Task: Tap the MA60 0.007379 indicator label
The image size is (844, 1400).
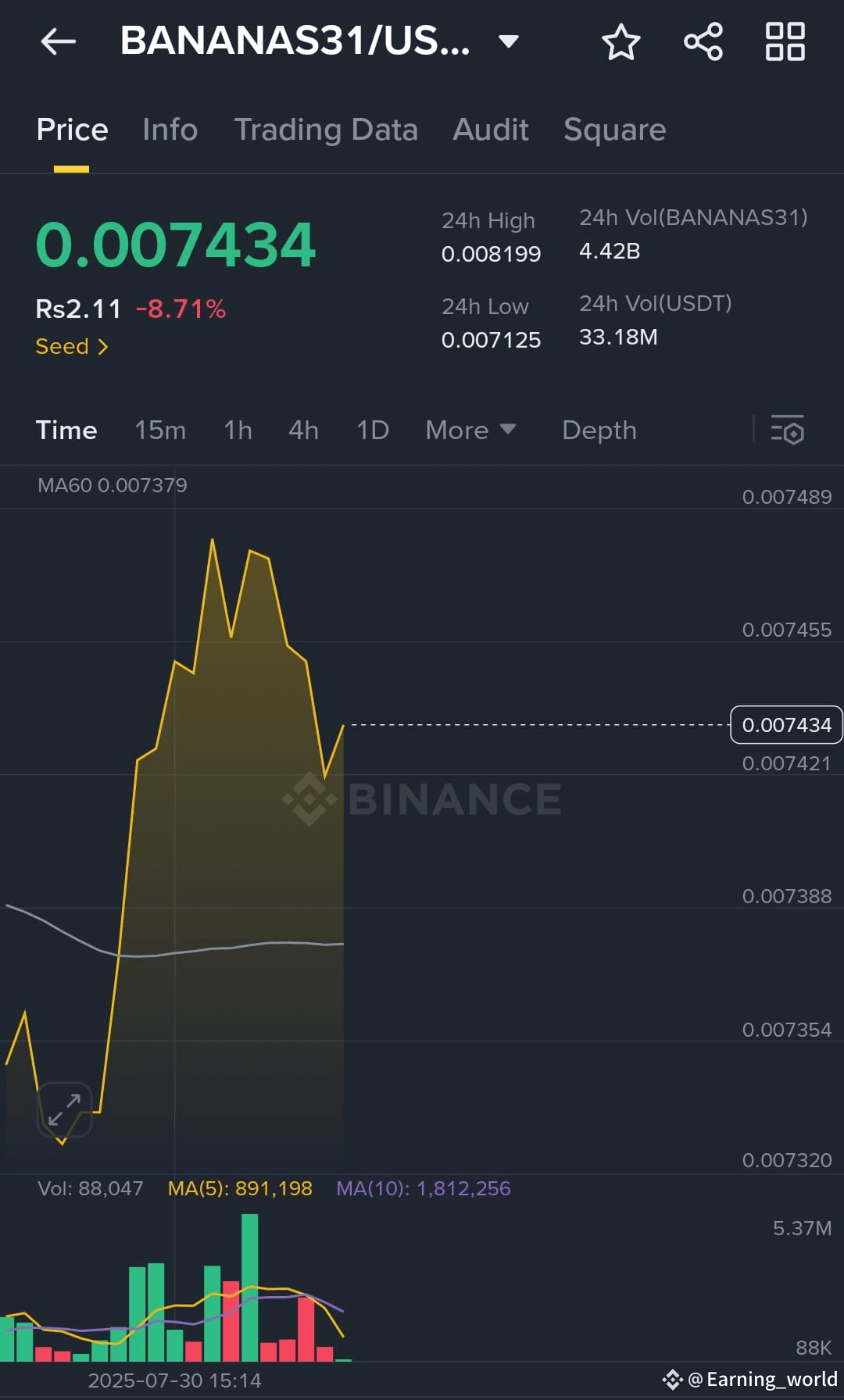Action: click(113, 485)
